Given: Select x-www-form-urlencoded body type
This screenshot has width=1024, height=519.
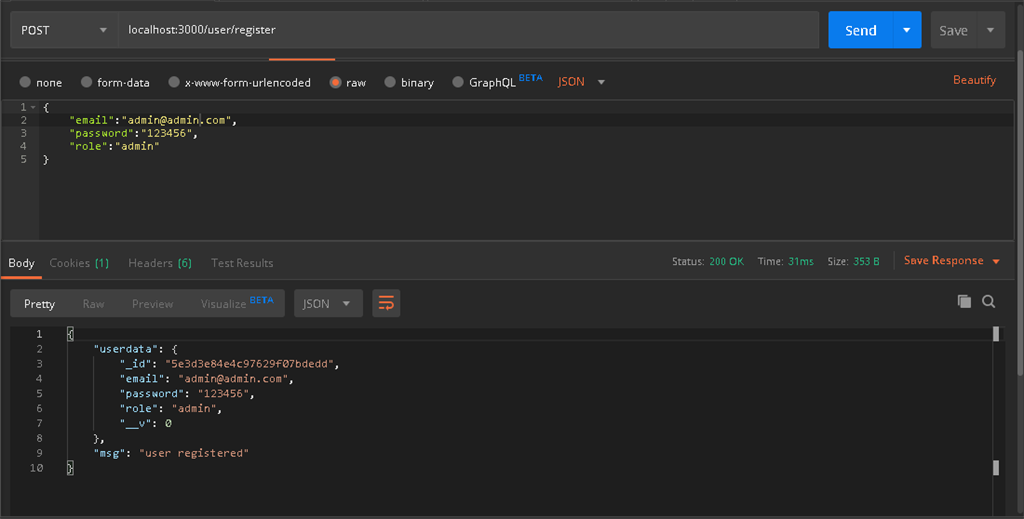Looking at the screenshot, I should 175,82.
